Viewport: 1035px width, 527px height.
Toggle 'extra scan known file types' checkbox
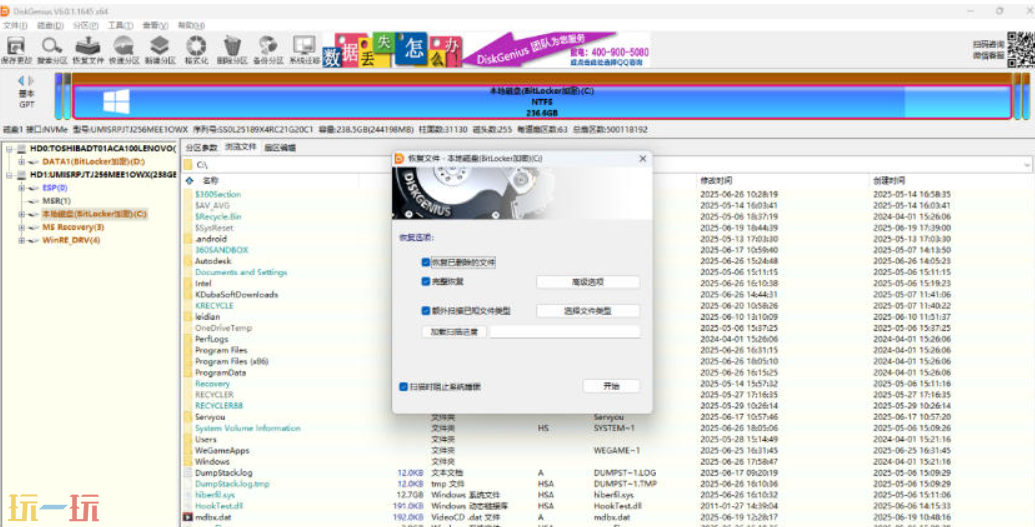pos(426,310)
